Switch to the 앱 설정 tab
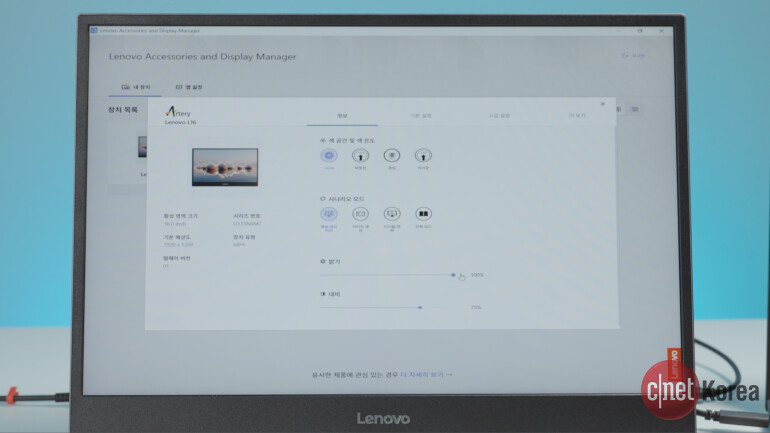 189,87
